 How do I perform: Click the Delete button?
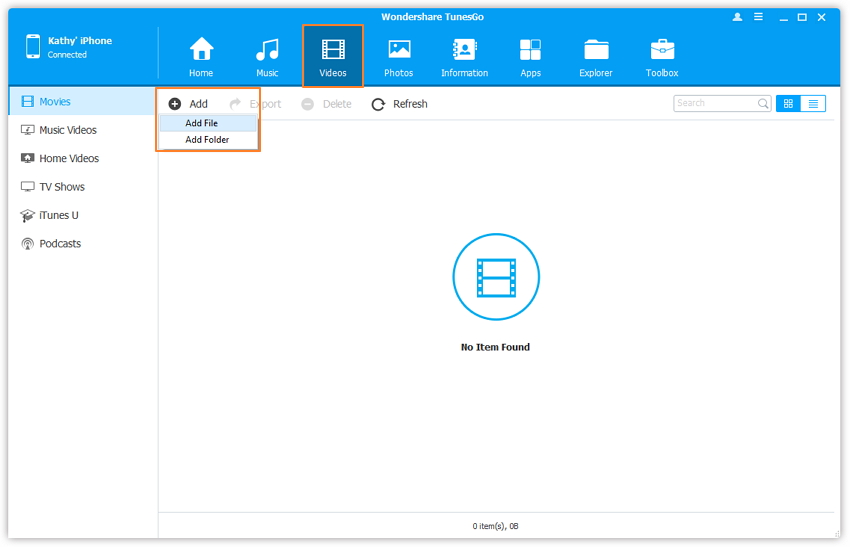pos(326,104)
